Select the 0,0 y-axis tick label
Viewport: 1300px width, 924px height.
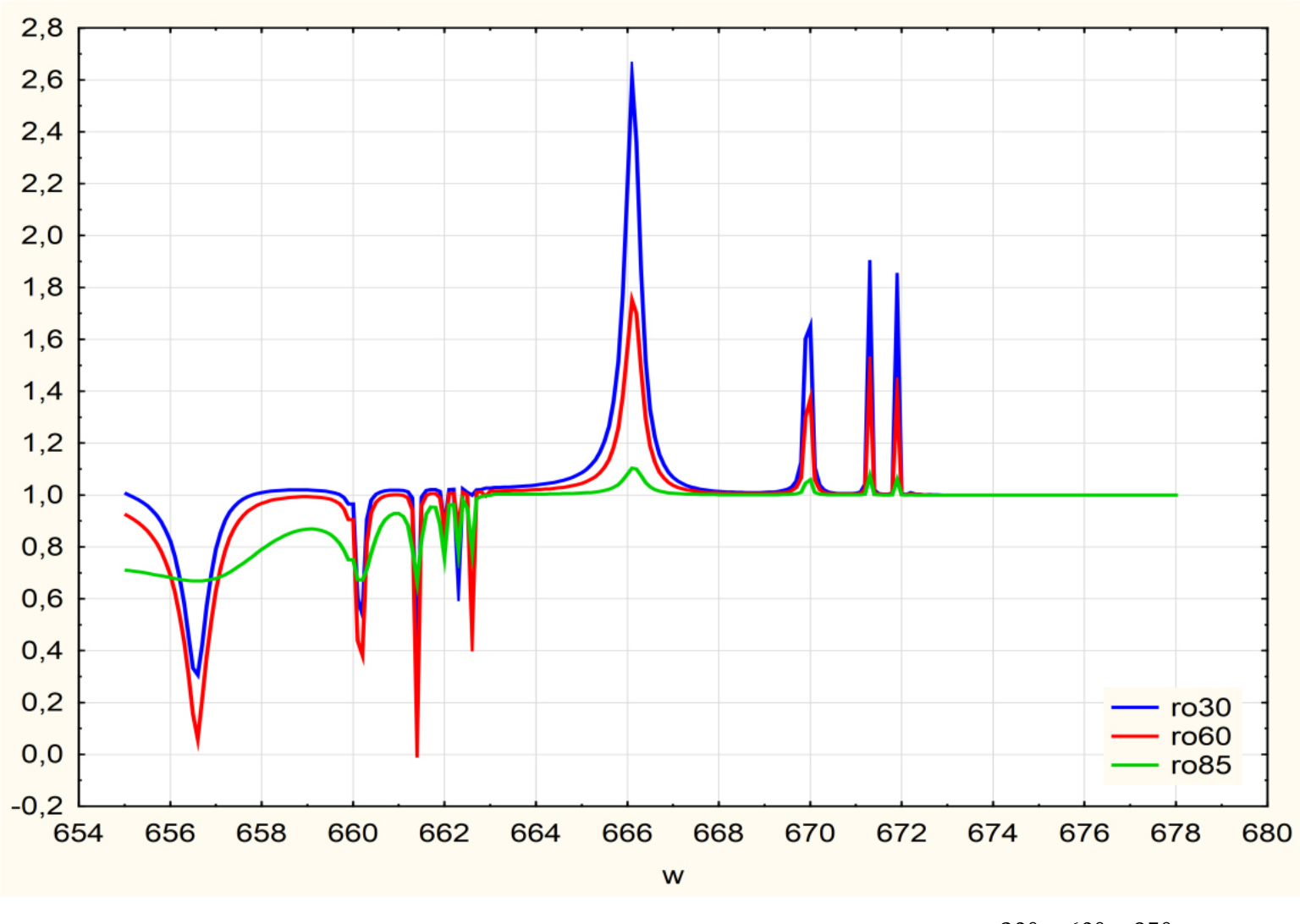click(42, 754)
